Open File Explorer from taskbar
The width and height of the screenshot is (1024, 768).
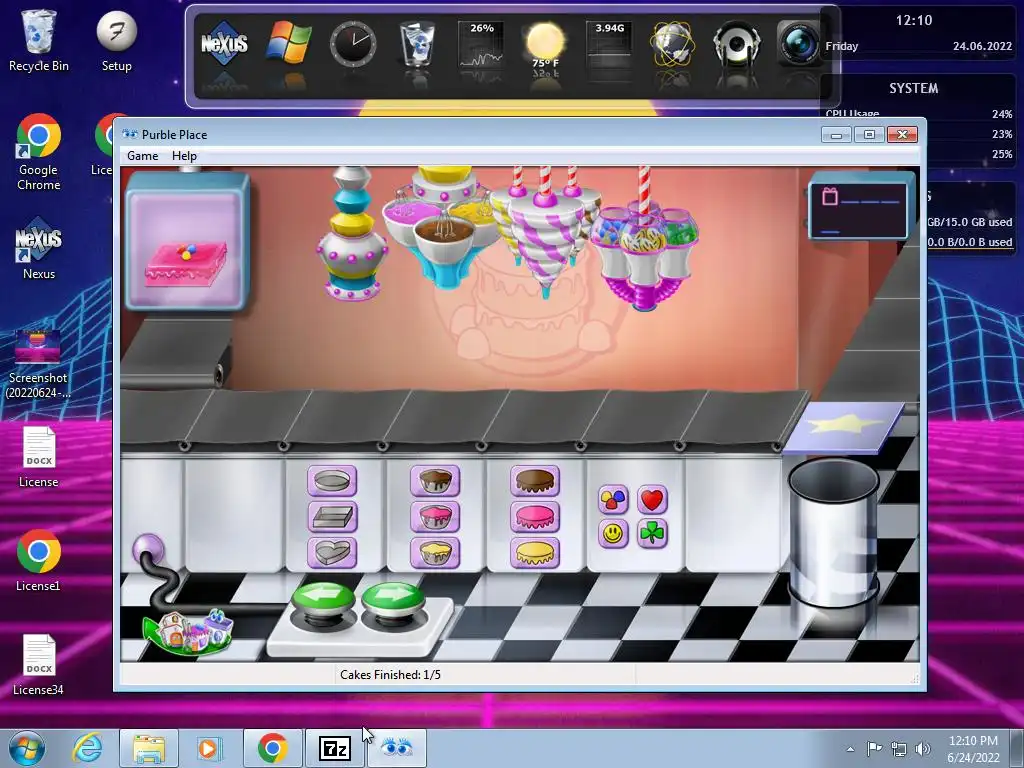[x=149, y=748]
